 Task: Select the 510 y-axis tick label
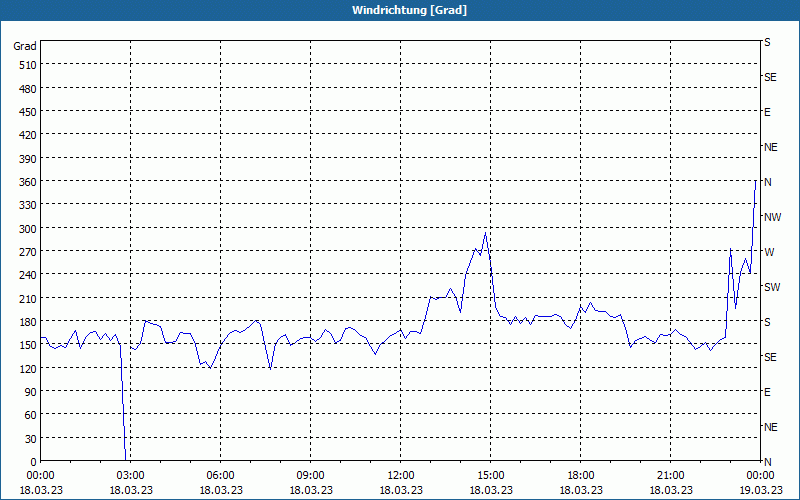28,65
